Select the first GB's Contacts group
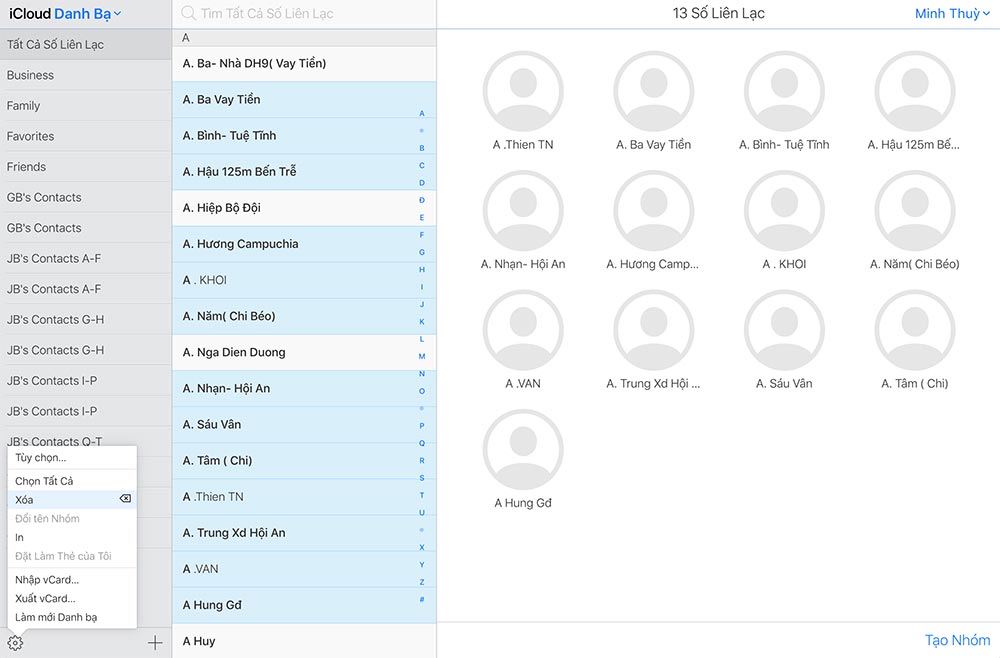Image resolution: width=1000 pixels, height=658 pixels. tap(86, 198)
